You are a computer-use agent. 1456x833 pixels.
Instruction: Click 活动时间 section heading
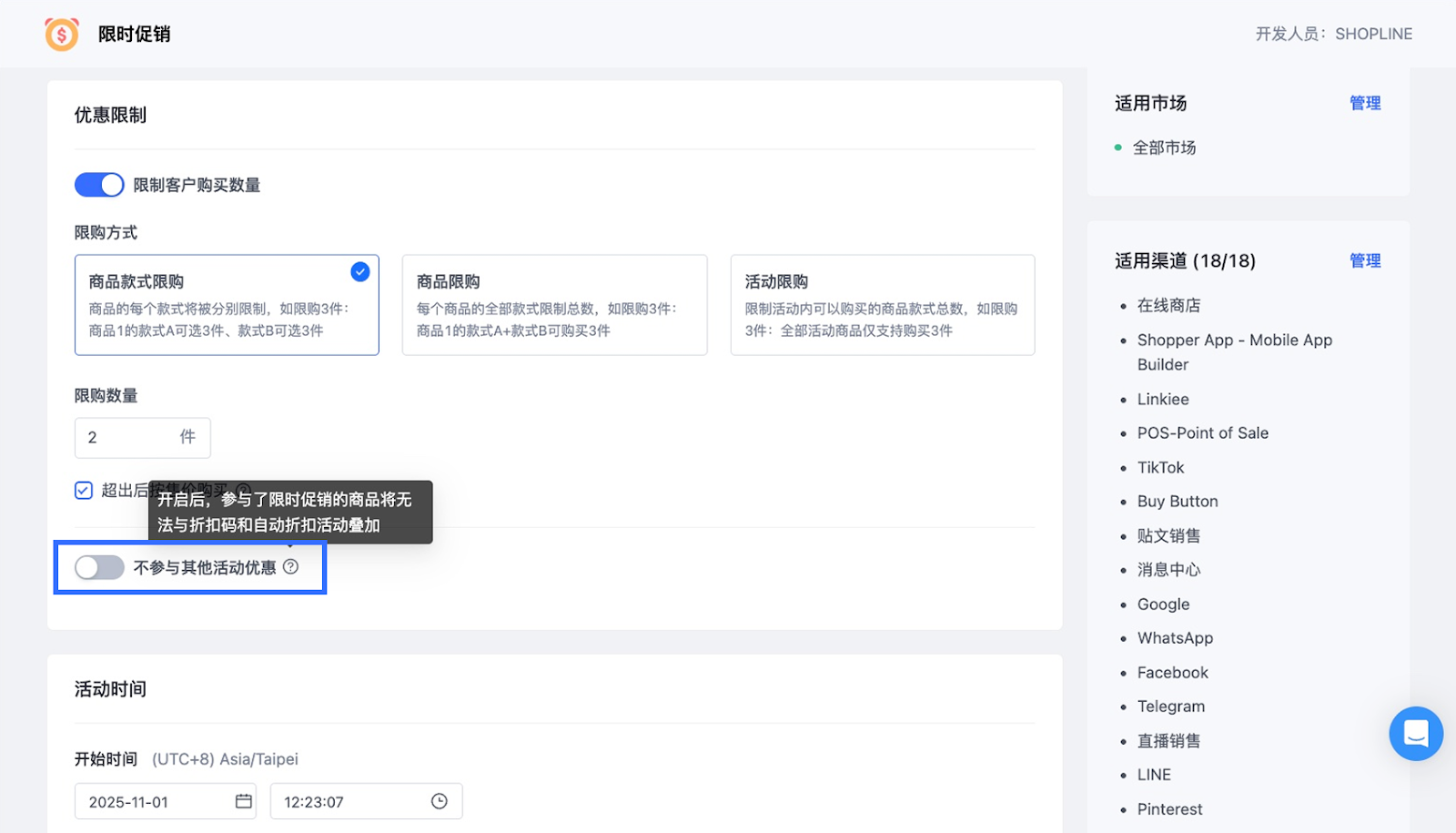click(x=110, y=689)
